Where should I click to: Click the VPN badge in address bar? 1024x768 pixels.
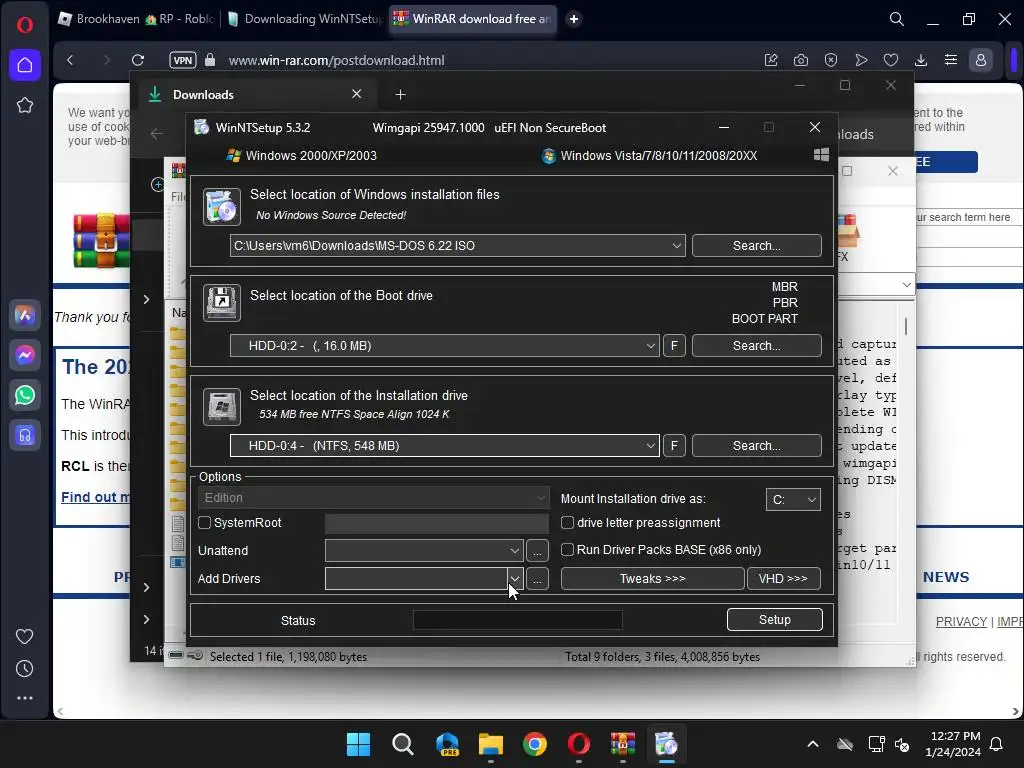click(183, 60)
